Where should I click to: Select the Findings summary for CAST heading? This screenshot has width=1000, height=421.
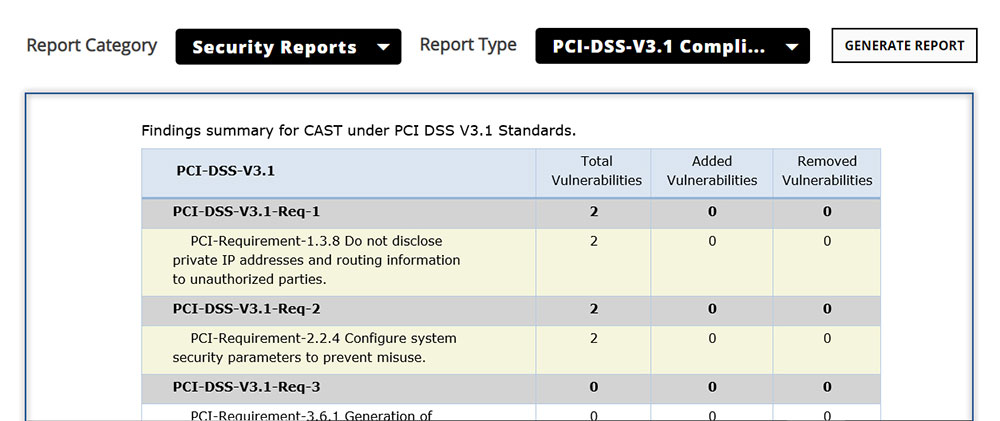coord(358,130)
